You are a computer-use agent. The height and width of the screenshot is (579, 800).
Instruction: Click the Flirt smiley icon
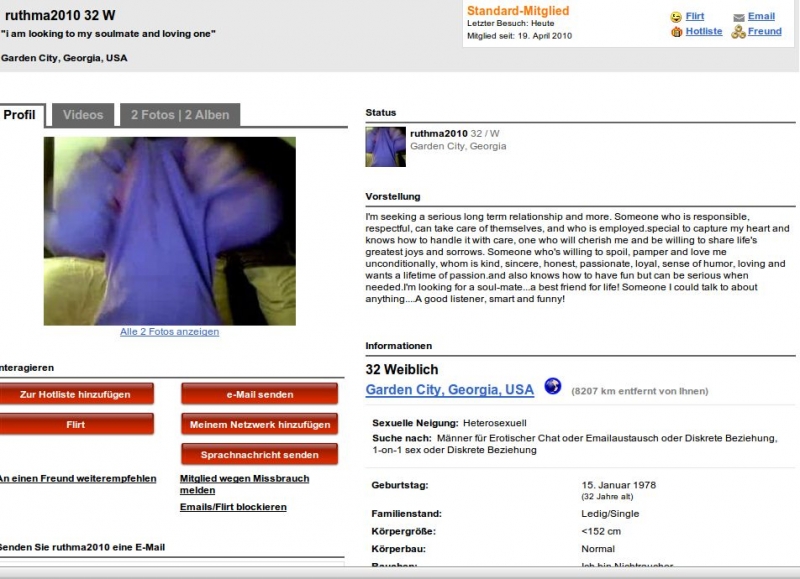coord(676,17)
